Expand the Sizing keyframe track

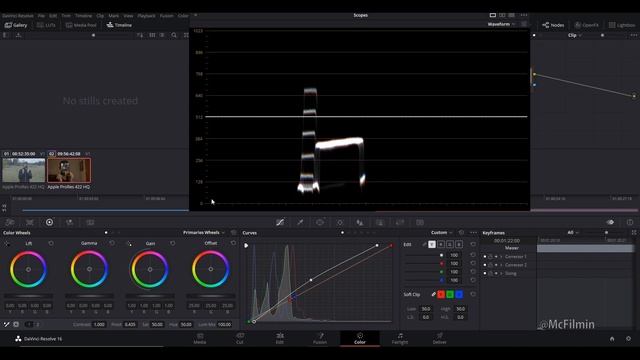[x=501, y=273]
